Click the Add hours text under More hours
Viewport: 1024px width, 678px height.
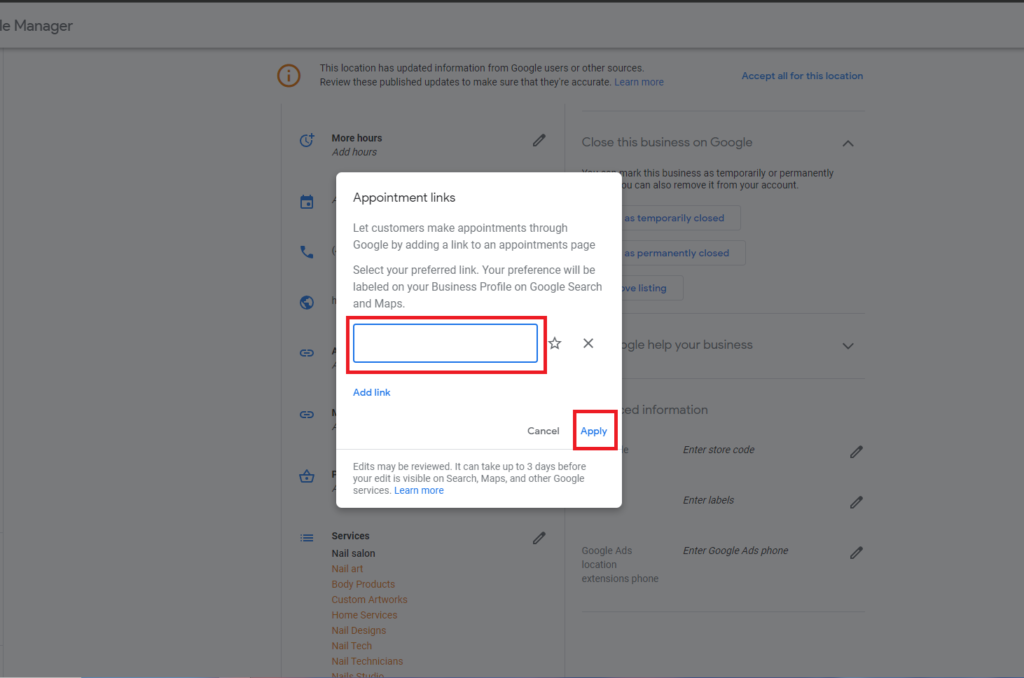[354, 152]
